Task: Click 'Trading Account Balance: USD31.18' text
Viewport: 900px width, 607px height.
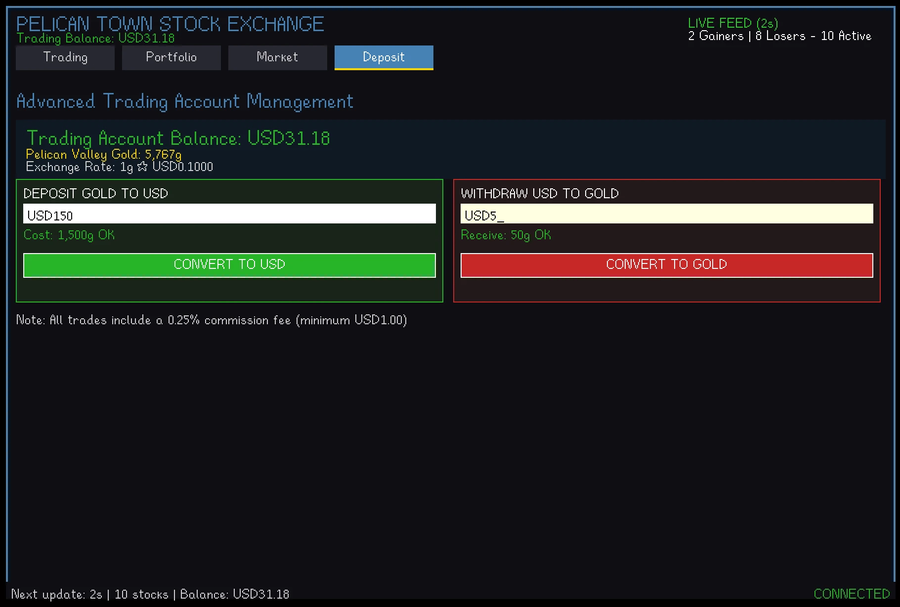Action: 179,138
